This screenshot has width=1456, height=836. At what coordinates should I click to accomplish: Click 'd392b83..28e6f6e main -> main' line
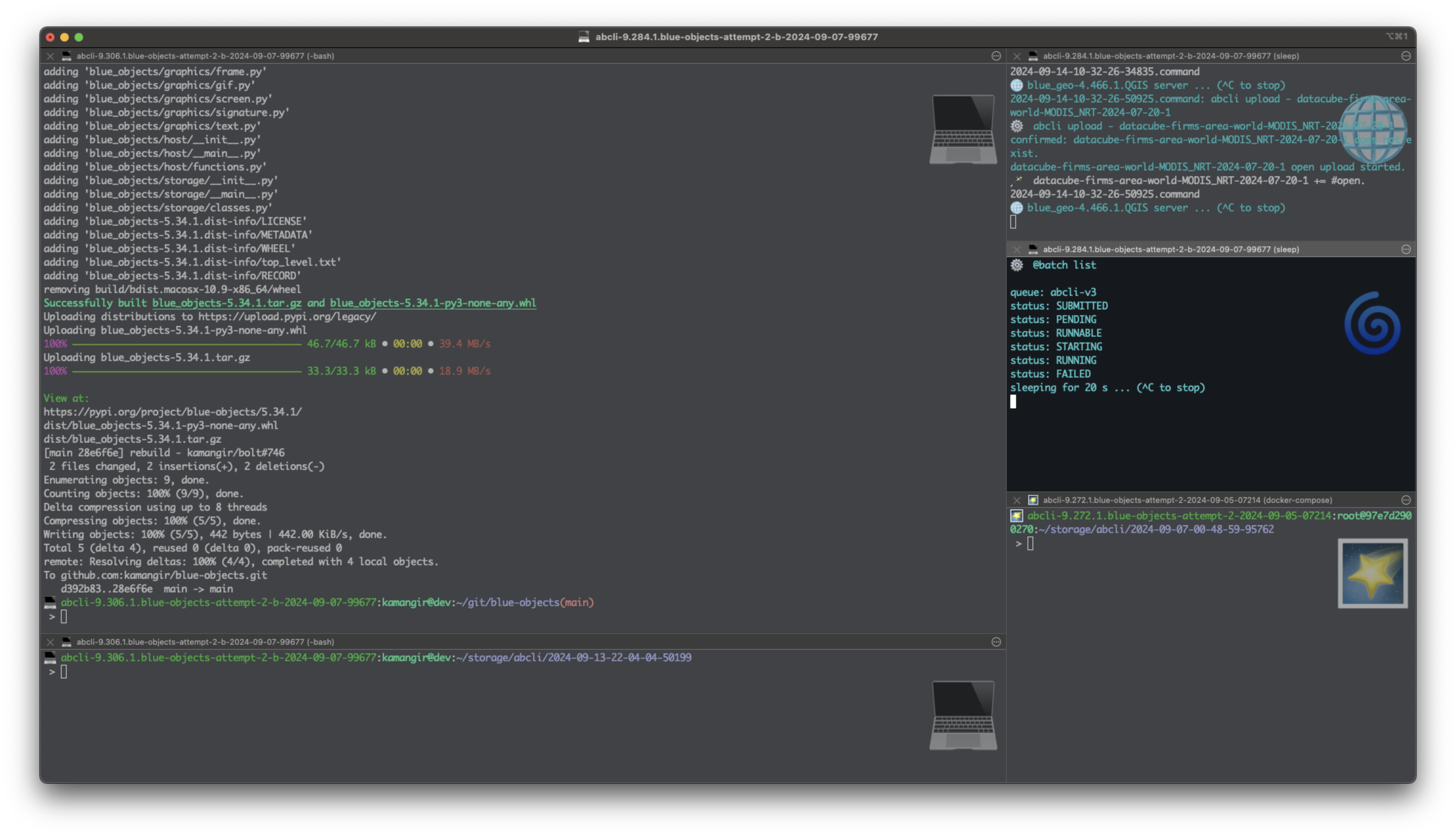coord(147,589)
